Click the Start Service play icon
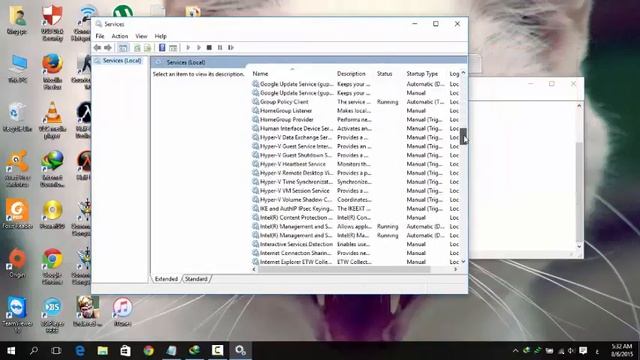Viewport: 640px width, 360px height. pyautogui.click(x=188, y=48)
